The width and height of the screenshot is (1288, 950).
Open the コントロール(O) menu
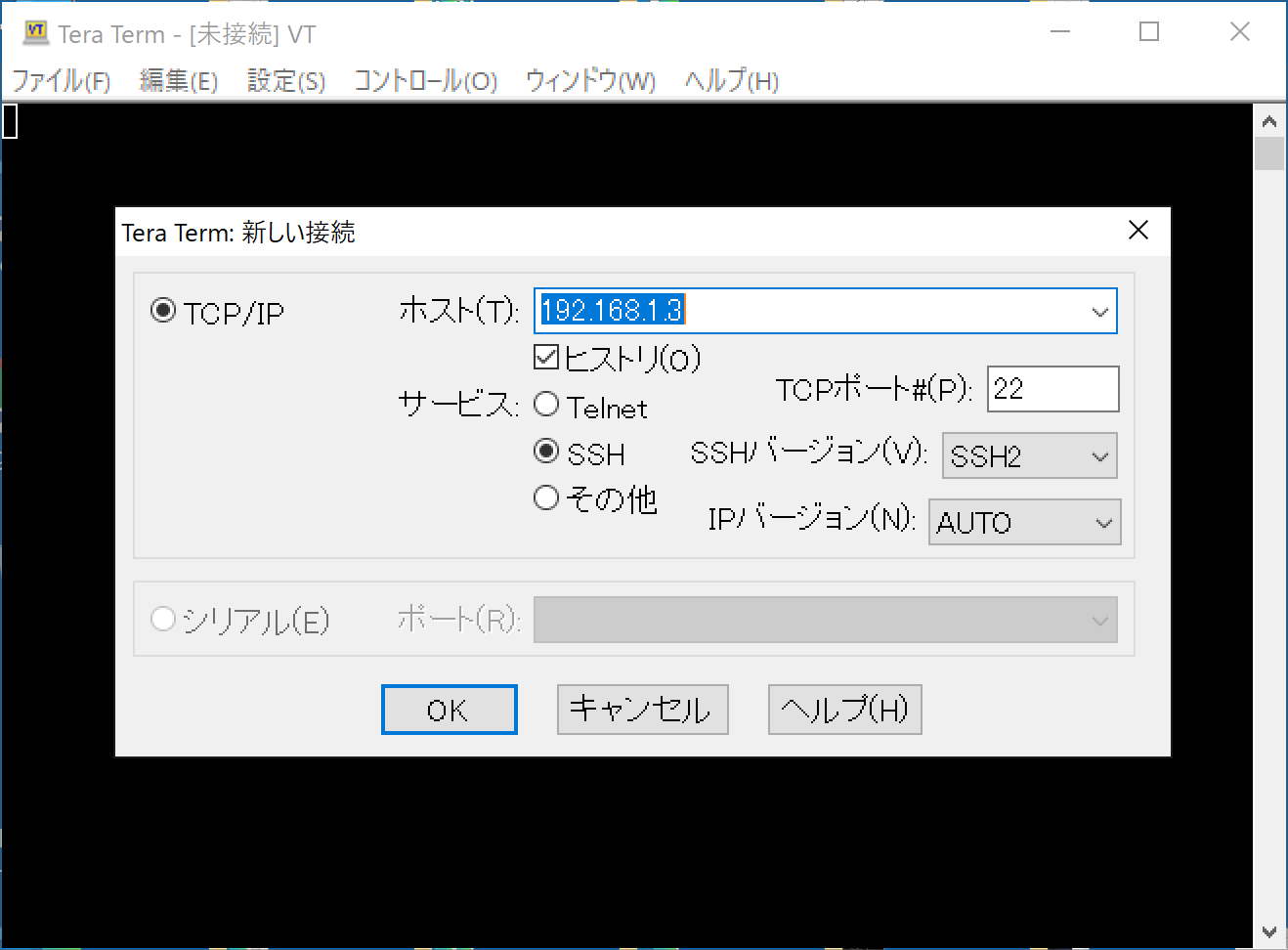point(425,81)
